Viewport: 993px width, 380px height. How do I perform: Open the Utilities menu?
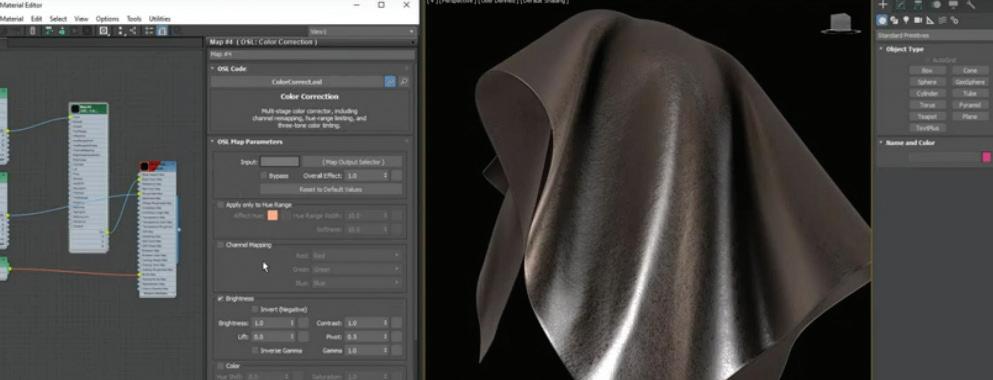tap(160, 19)
